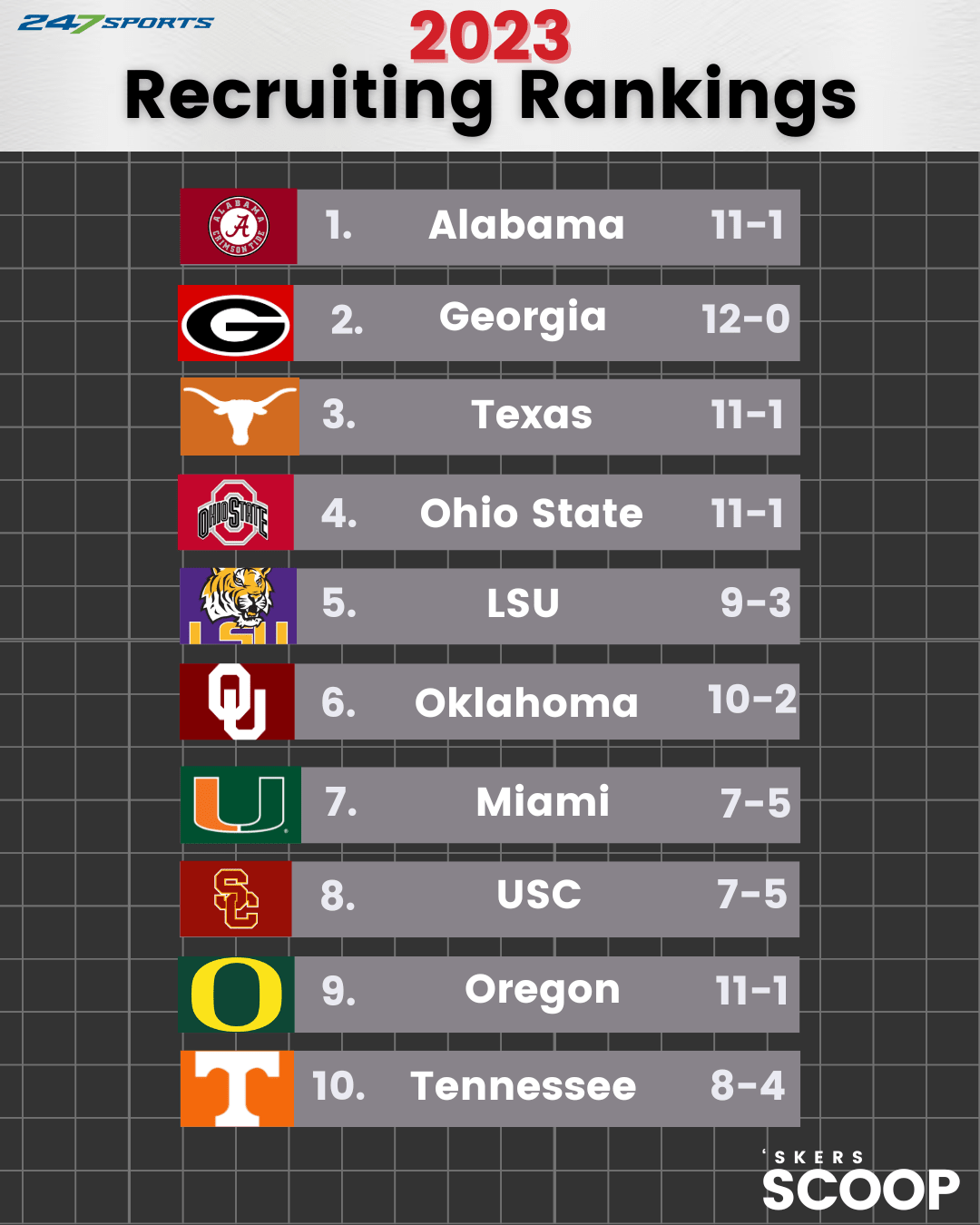Image resolution: width=980 pixels, height=1225 pixels.
Task: Click the LSU Tigers logo
Action: pos(239,606)
